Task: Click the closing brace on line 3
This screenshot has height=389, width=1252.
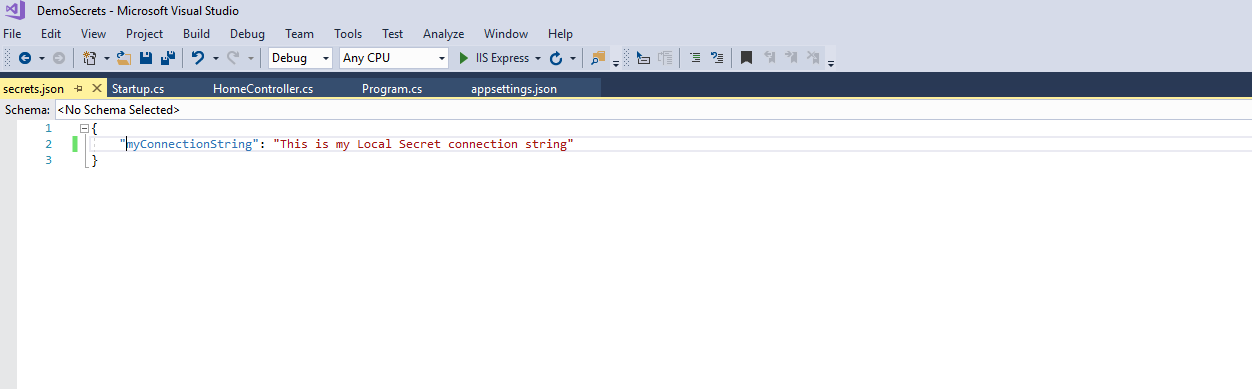Action: pyautogui.click(x=95, y=160)
